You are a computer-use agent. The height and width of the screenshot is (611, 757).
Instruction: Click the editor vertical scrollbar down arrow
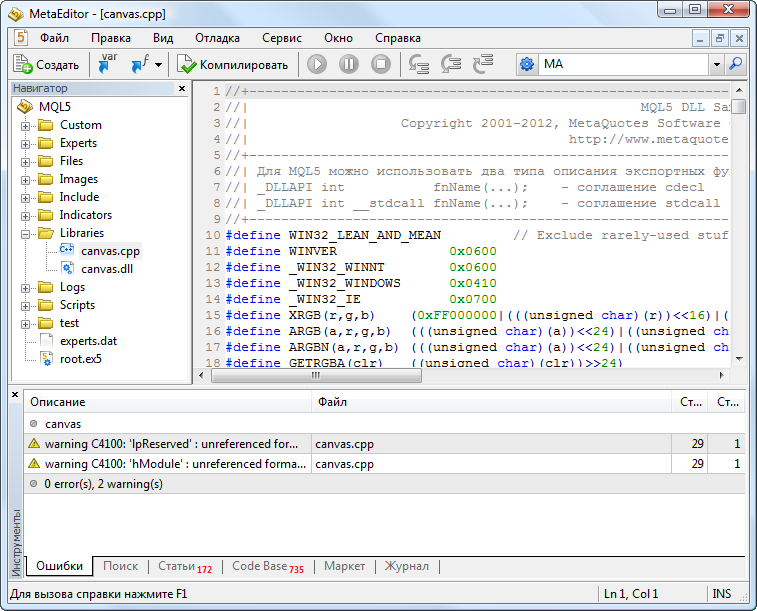(739, 359)
